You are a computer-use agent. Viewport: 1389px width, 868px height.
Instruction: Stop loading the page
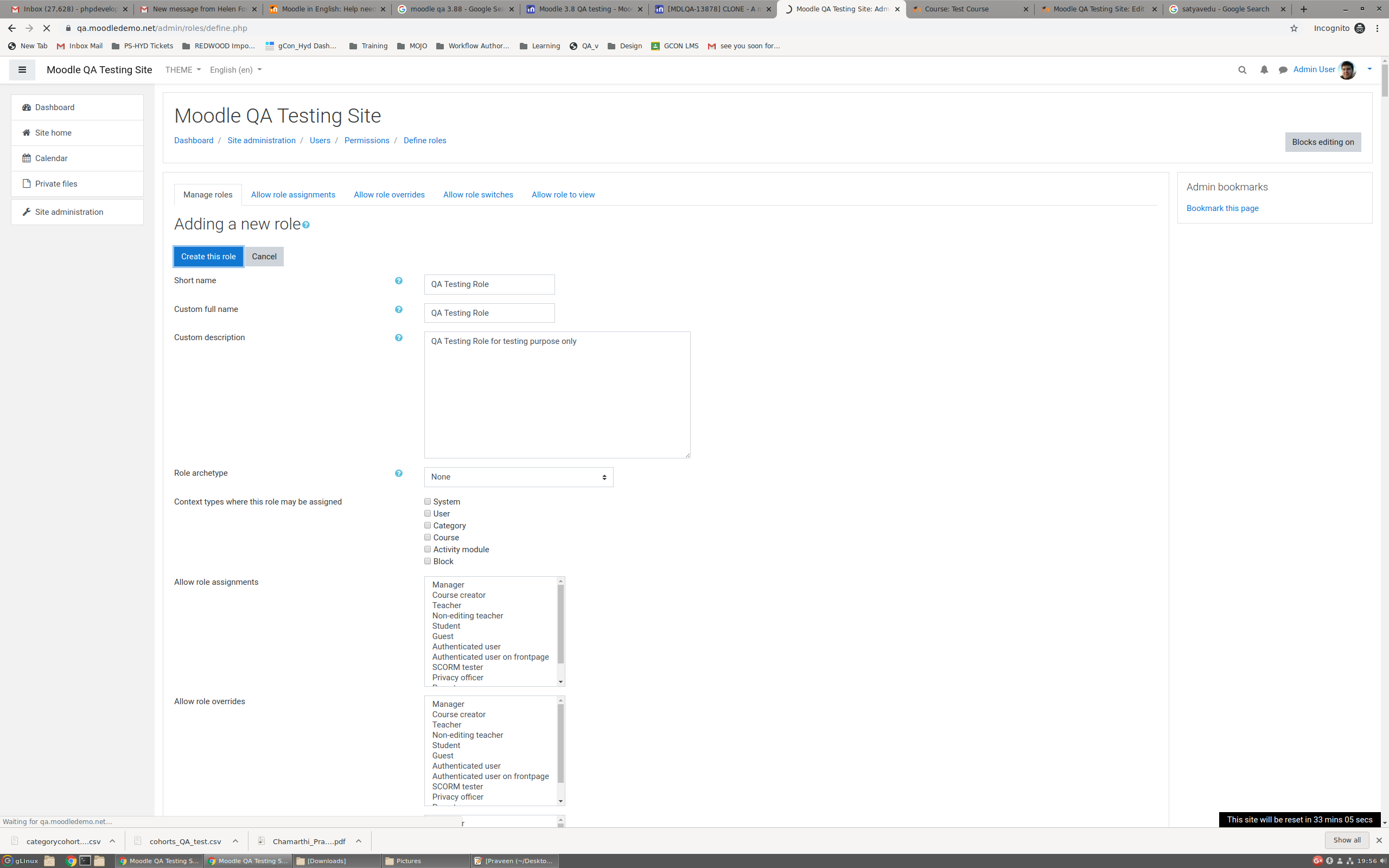click(x=47, y=28)
